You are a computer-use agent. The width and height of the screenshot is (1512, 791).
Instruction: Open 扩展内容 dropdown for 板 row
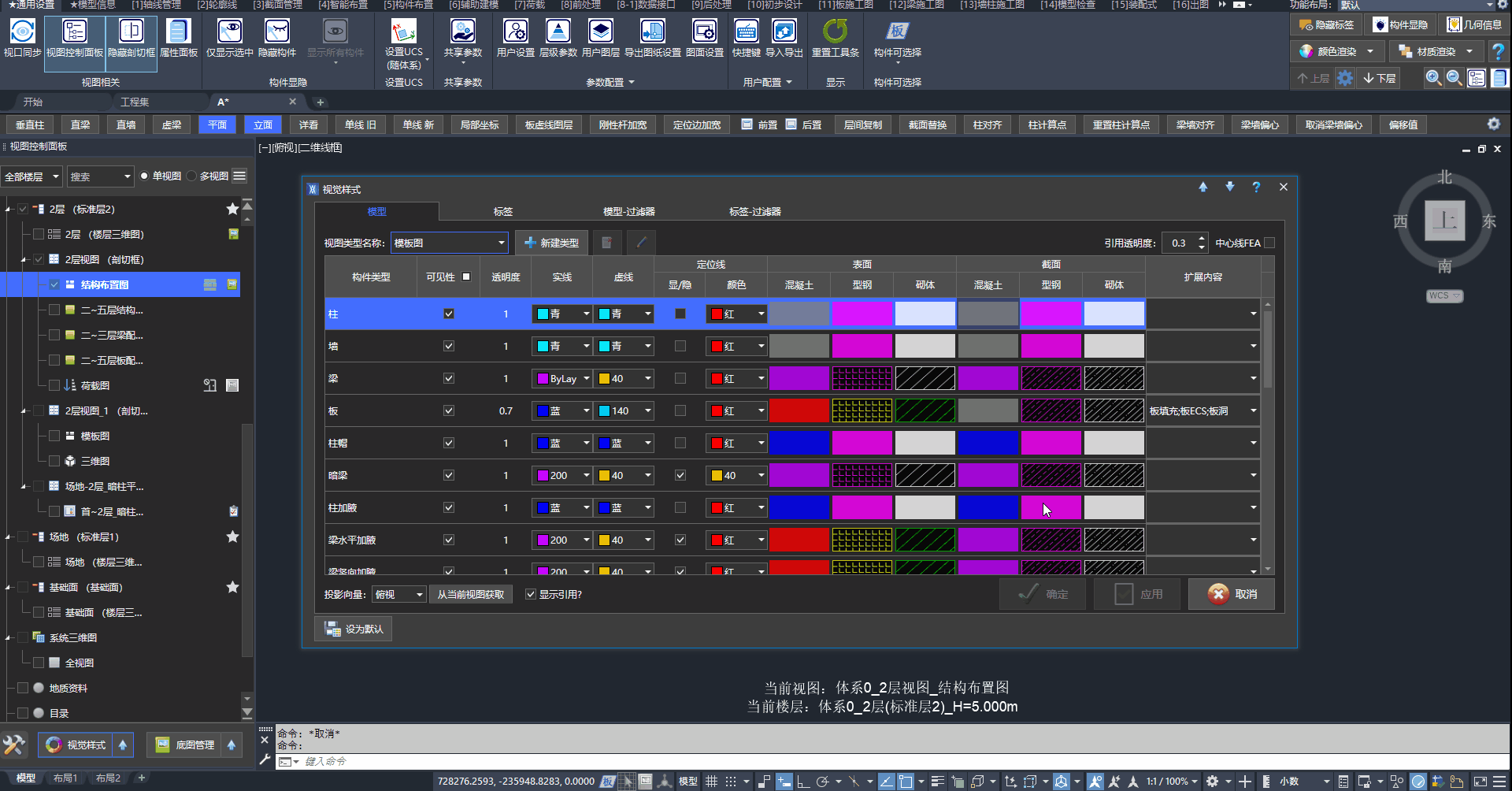1203,410
